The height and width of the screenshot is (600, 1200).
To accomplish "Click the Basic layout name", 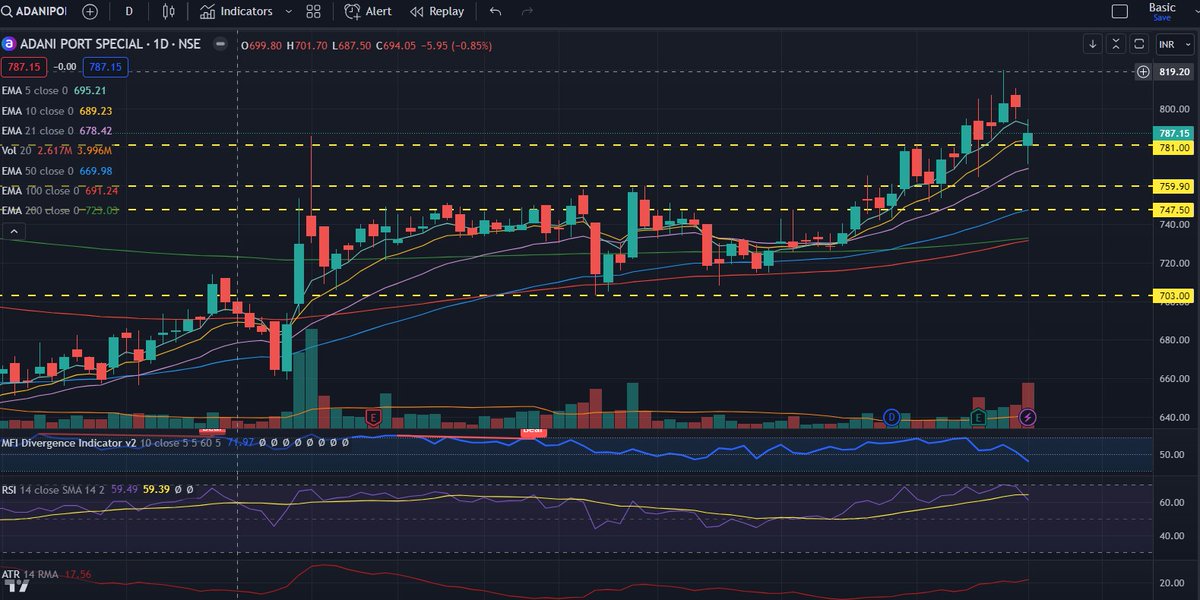I will pos(1161,7).
